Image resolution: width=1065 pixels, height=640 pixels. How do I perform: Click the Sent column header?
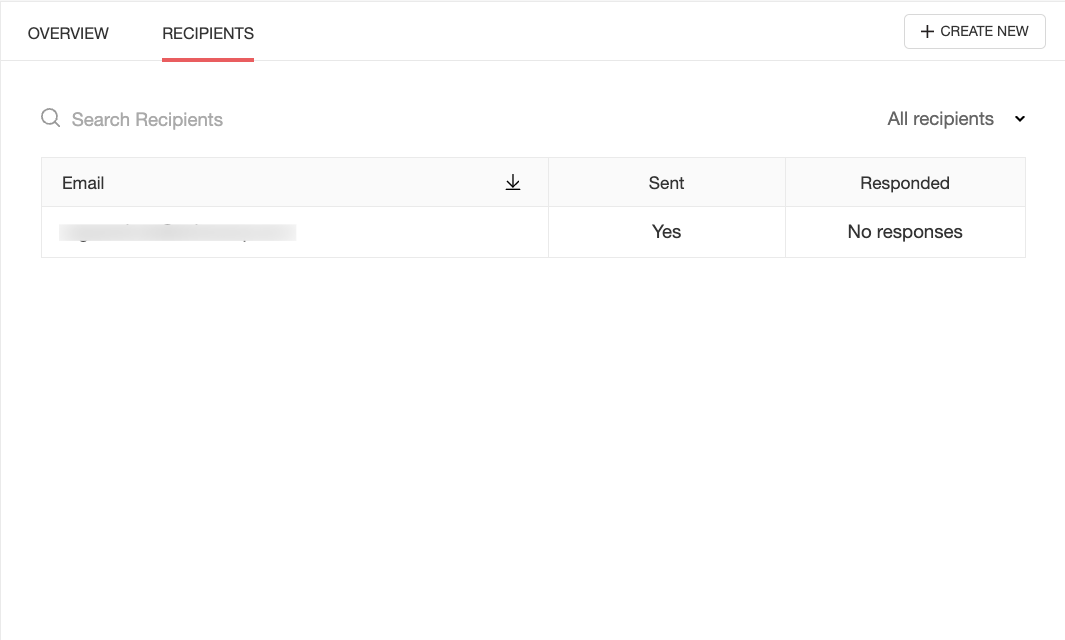666,182
